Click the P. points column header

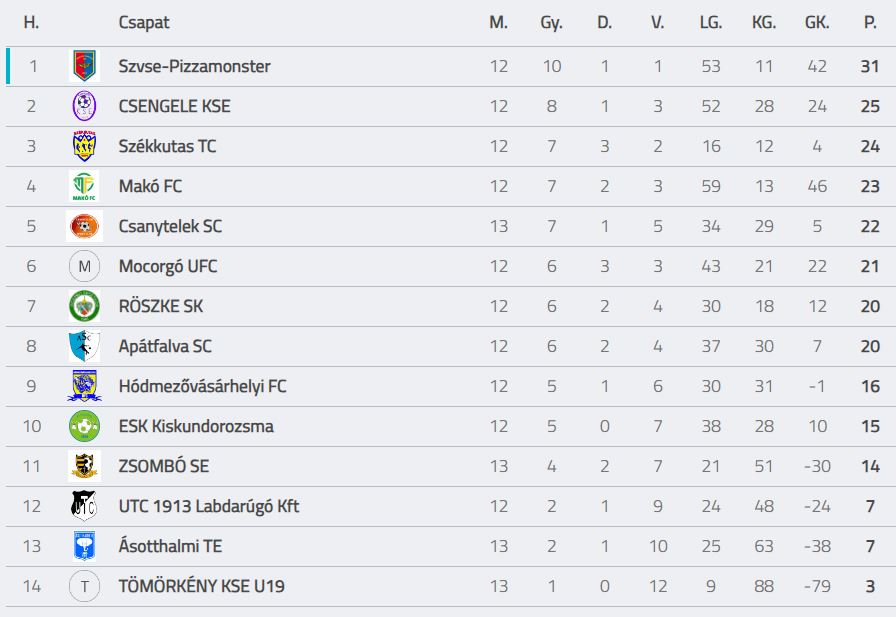[x=870, y=22]
